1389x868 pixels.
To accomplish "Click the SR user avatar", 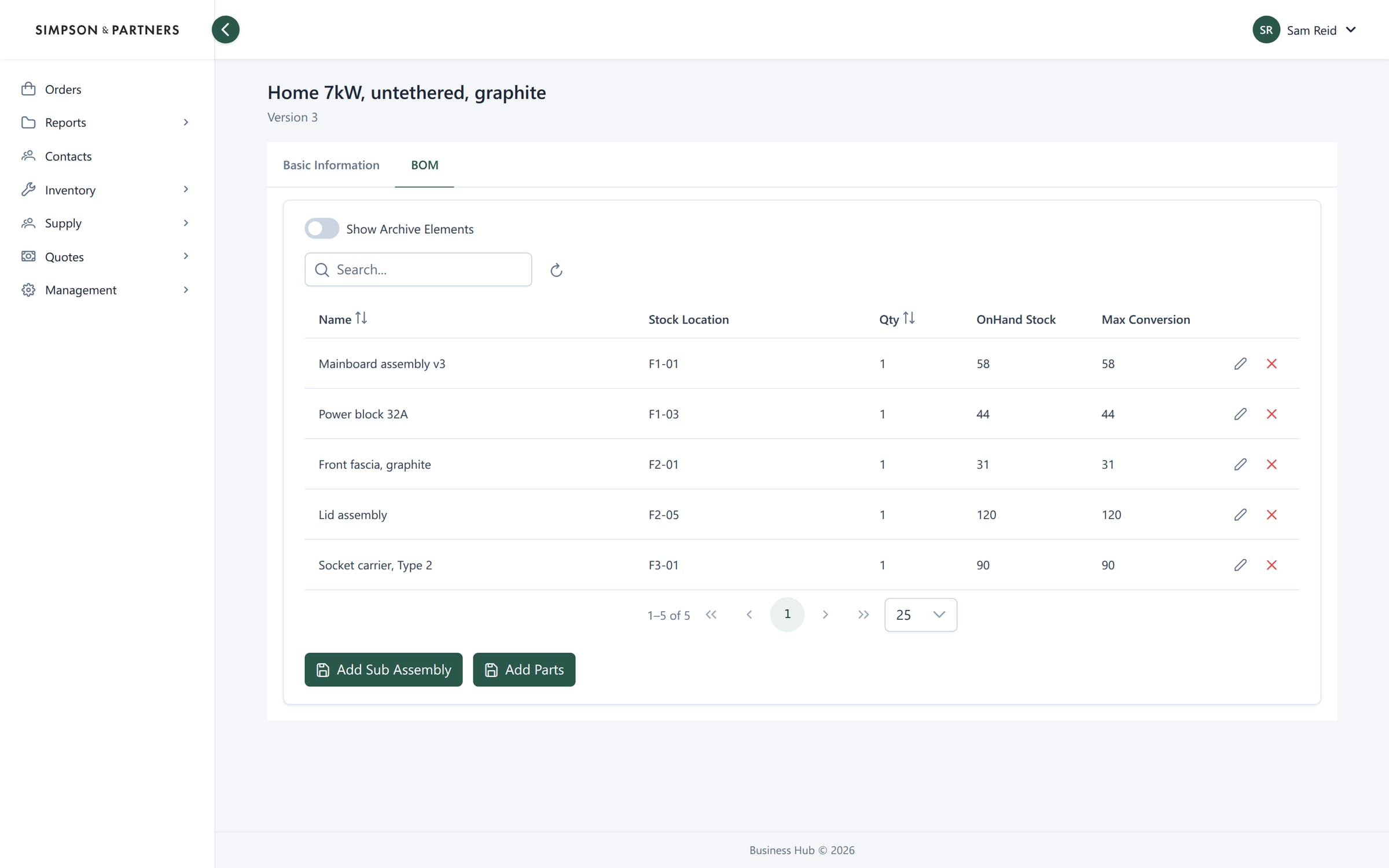I will point(1266,30).
